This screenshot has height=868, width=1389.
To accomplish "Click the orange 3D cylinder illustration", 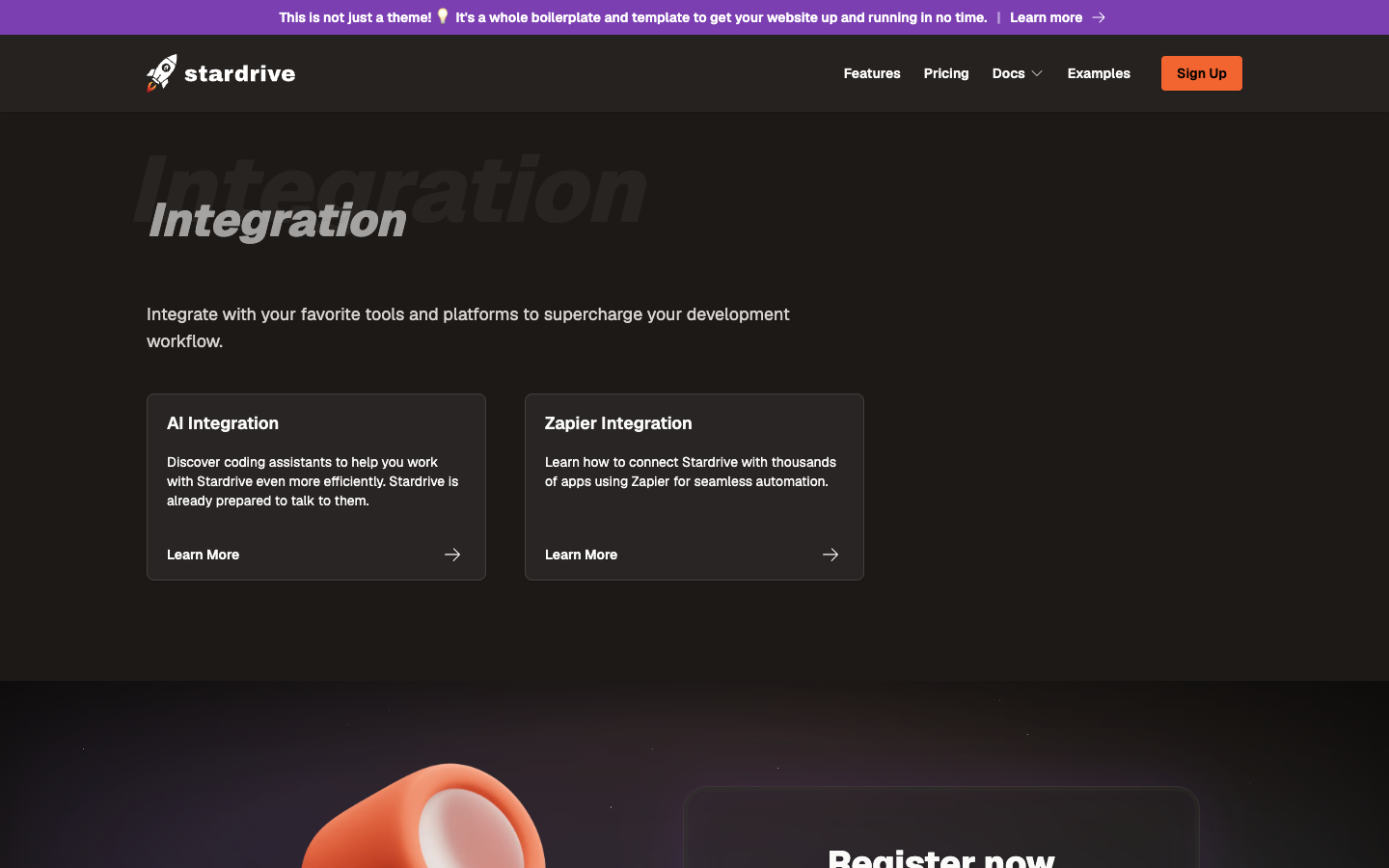I will click(424, 816).
